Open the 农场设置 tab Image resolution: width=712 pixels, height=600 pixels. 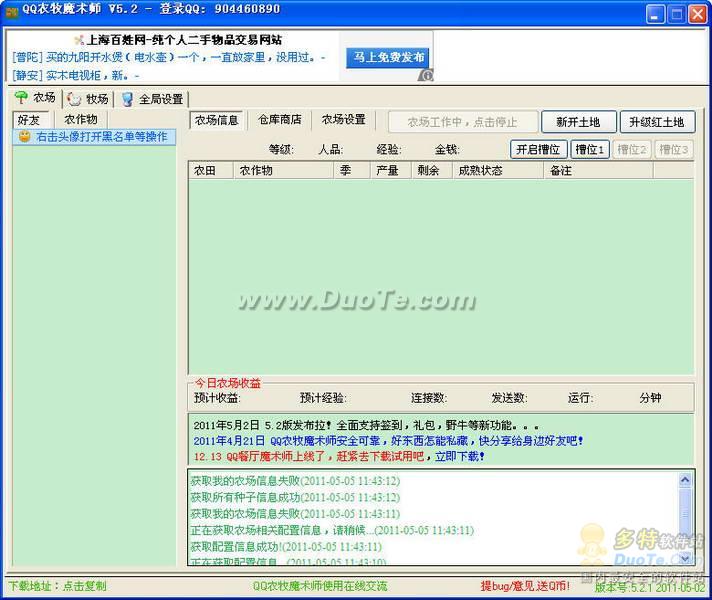(343, 119)
